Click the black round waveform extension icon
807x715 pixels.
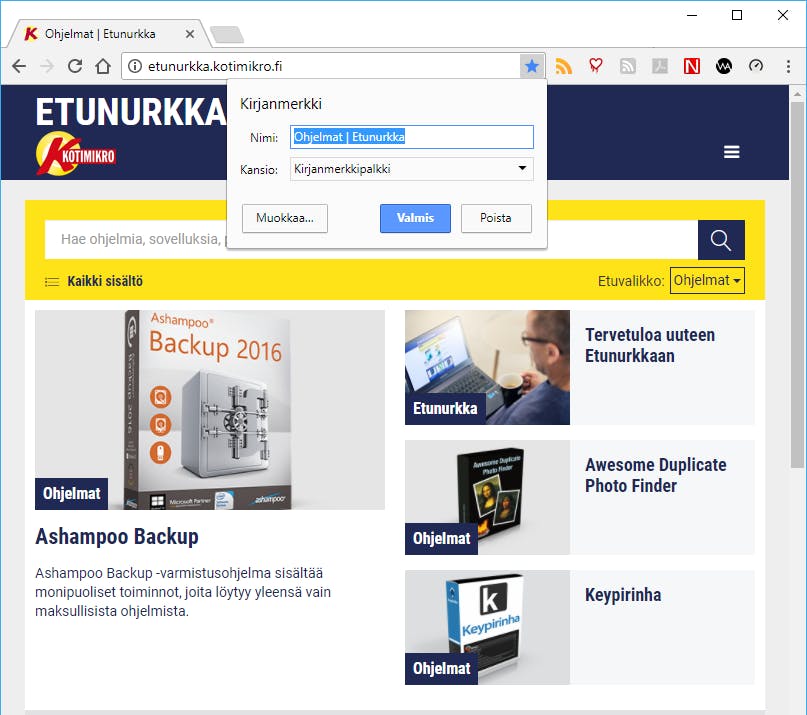(x=724, y=66)
